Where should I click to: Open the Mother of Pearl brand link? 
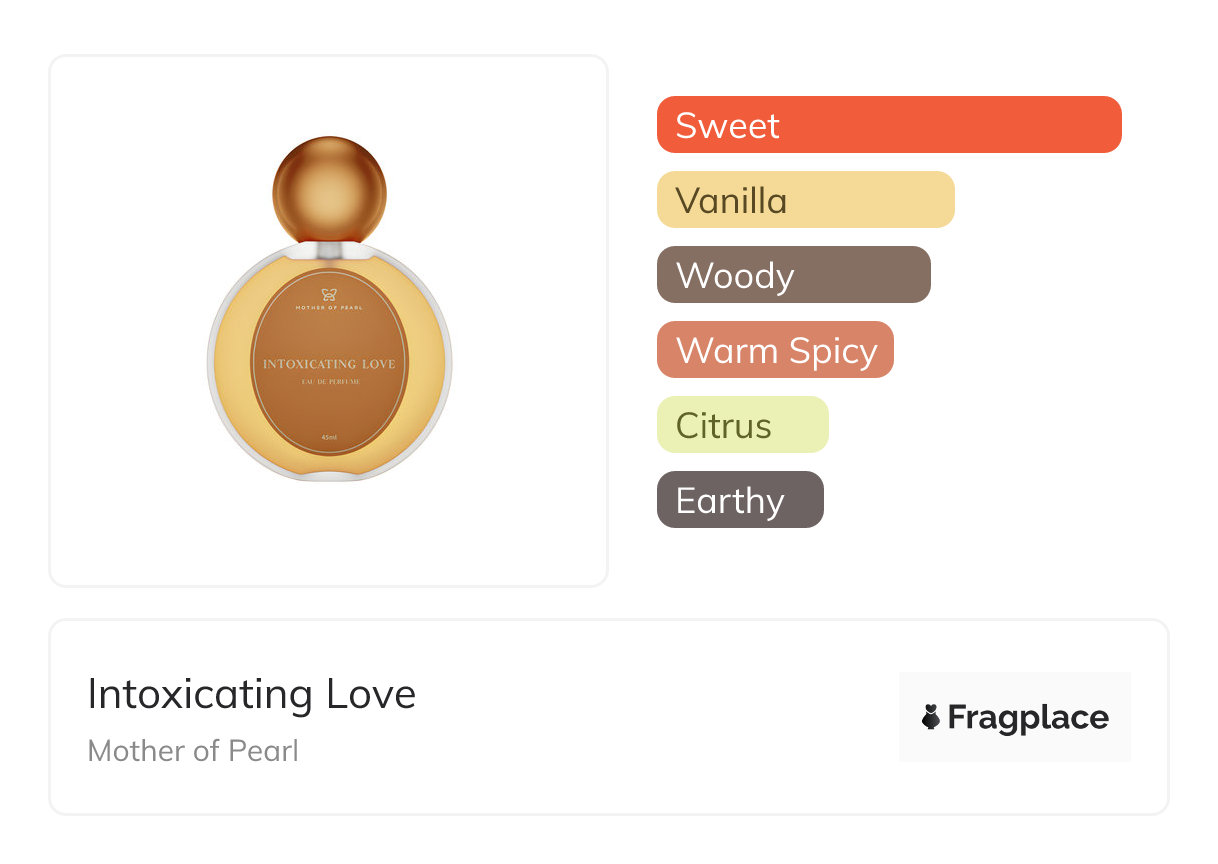pyautogui.click(x=193, y=751)
